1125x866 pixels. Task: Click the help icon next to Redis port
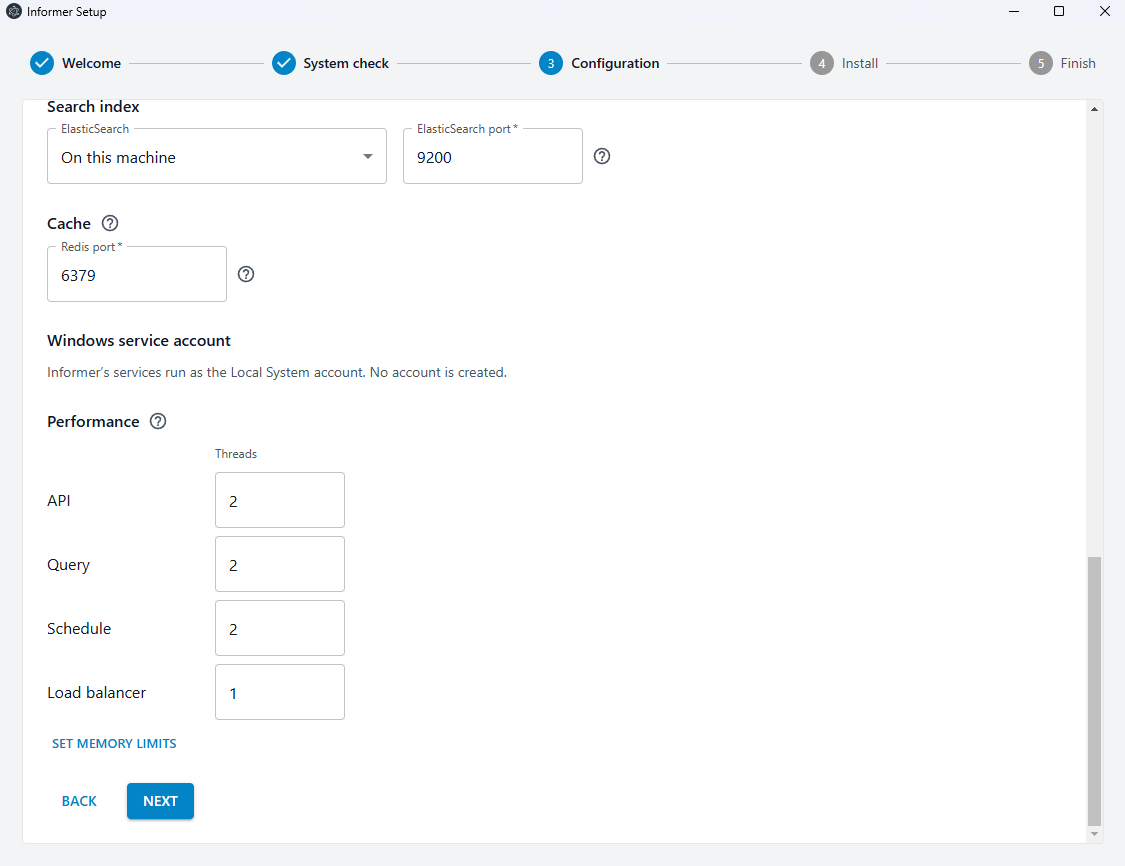point(246,274)
